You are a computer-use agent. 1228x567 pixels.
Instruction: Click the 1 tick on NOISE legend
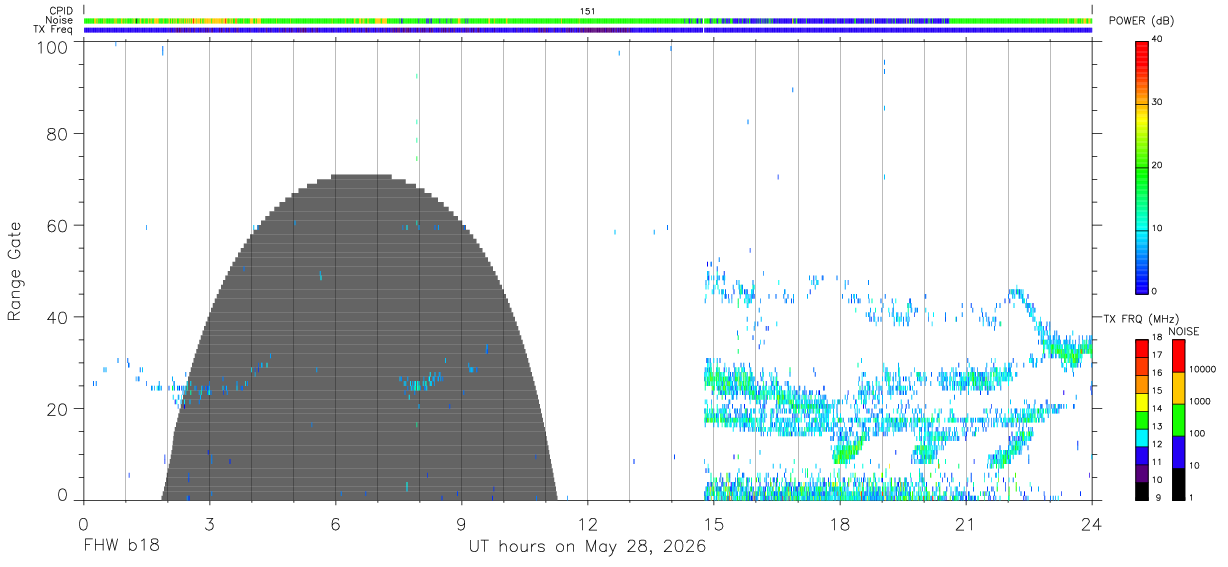coord(1192,497)
